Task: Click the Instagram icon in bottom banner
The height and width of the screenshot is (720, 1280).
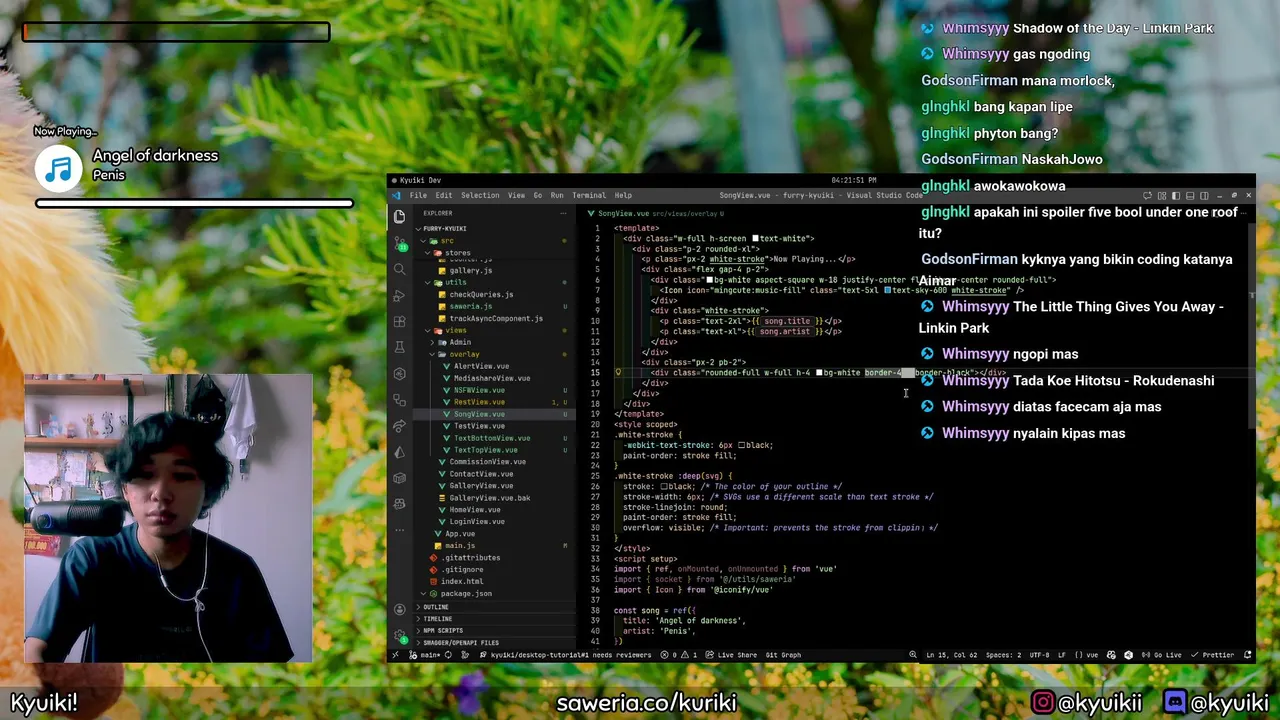Action: click(1042, 703)
